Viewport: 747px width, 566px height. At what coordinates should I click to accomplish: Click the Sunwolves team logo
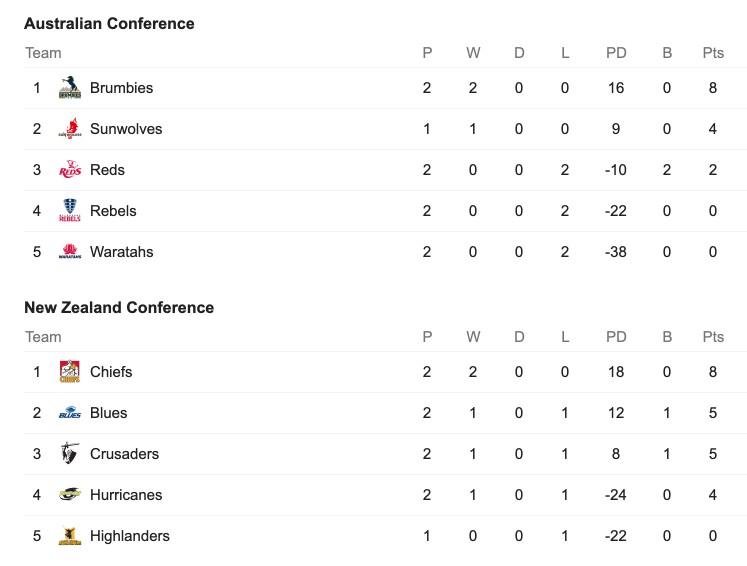(70, 129)
